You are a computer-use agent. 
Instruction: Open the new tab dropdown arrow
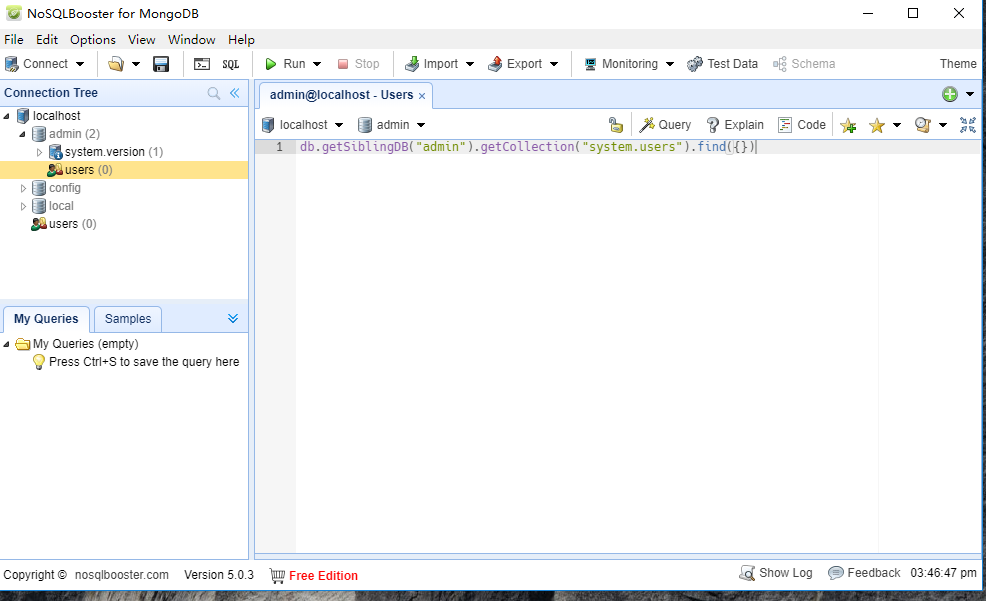point(970,94)
